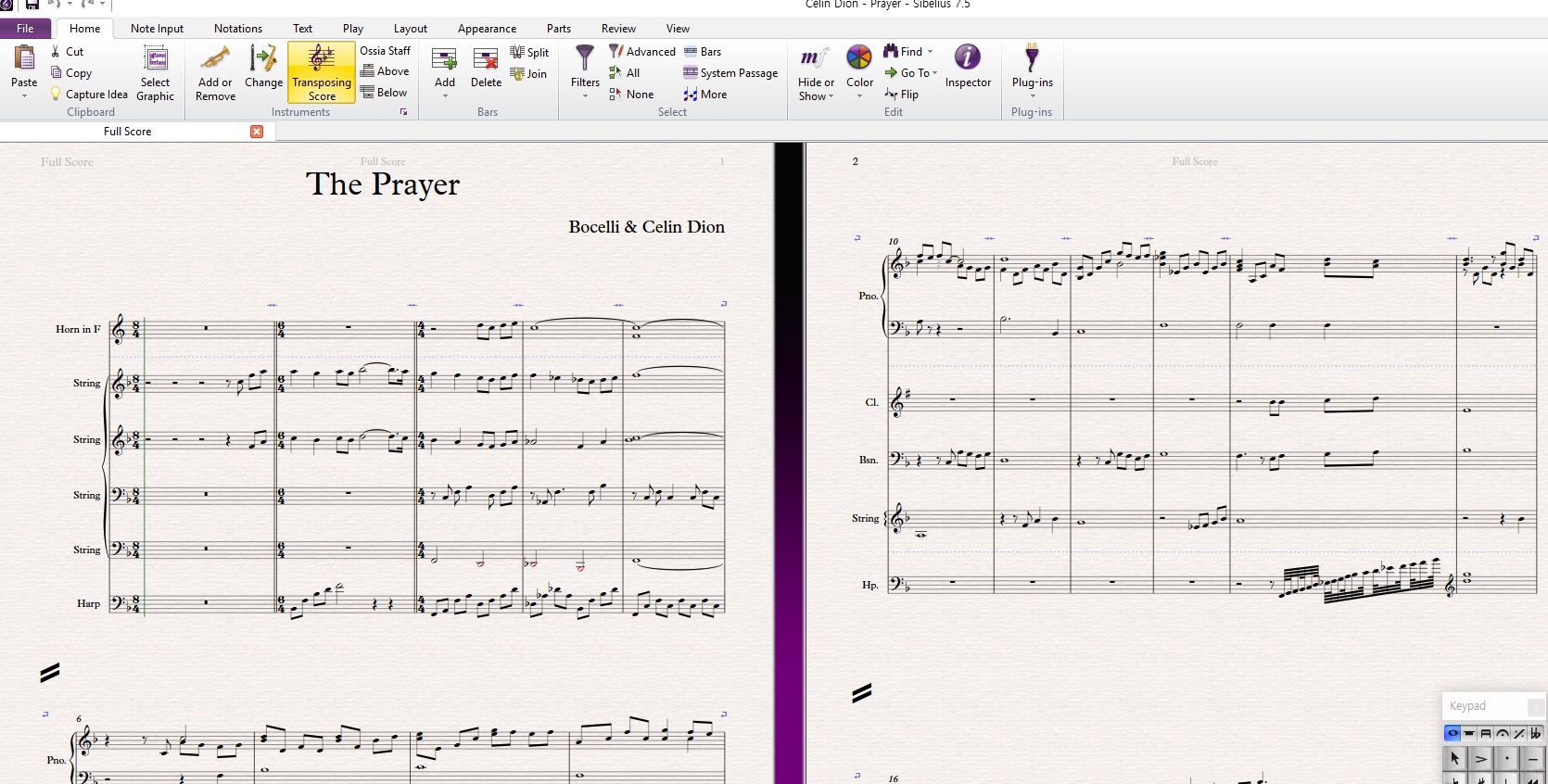Open the Add bars dropdown
This screenshot has height=784, width=1548.
tap(445, 95)
